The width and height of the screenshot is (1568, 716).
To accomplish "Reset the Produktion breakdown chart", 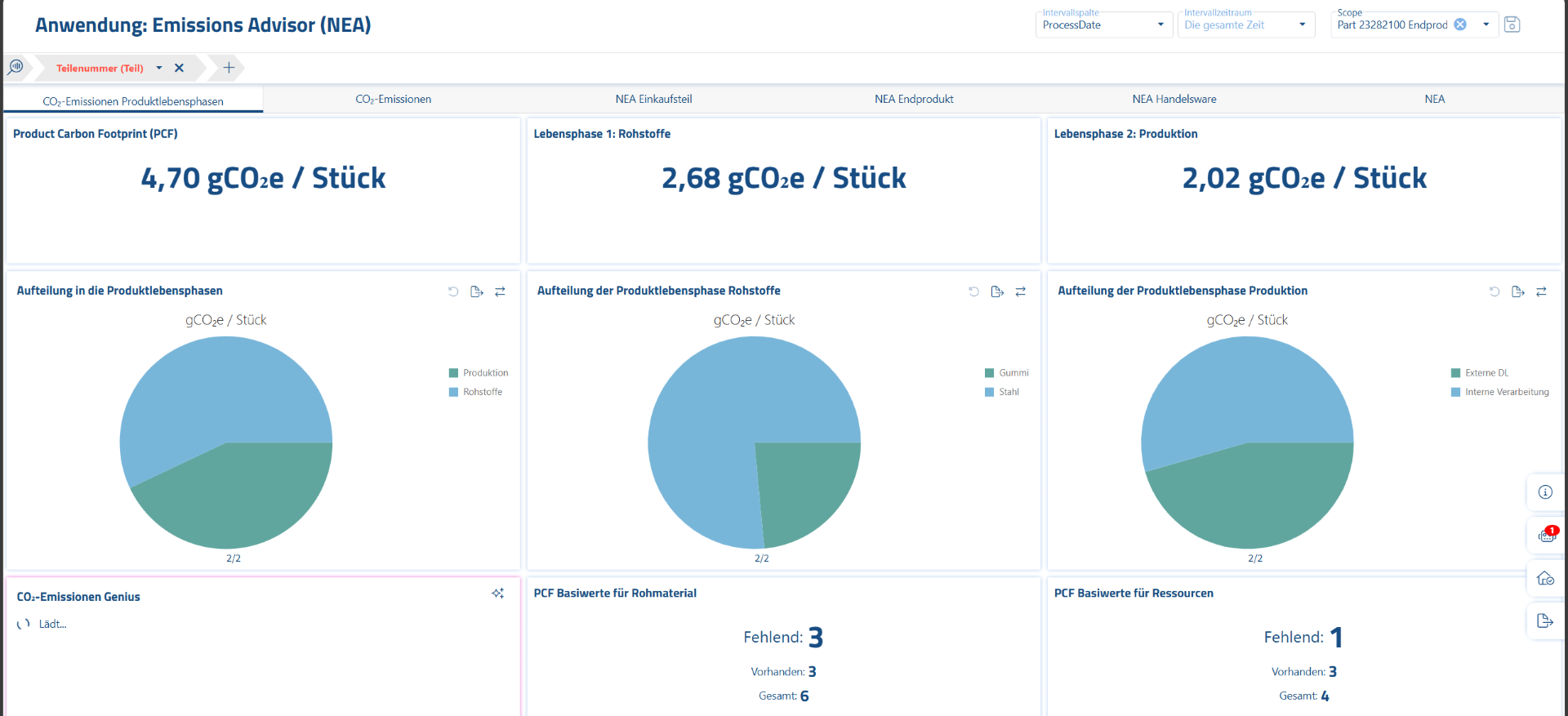I will [x=1494, y=291].
